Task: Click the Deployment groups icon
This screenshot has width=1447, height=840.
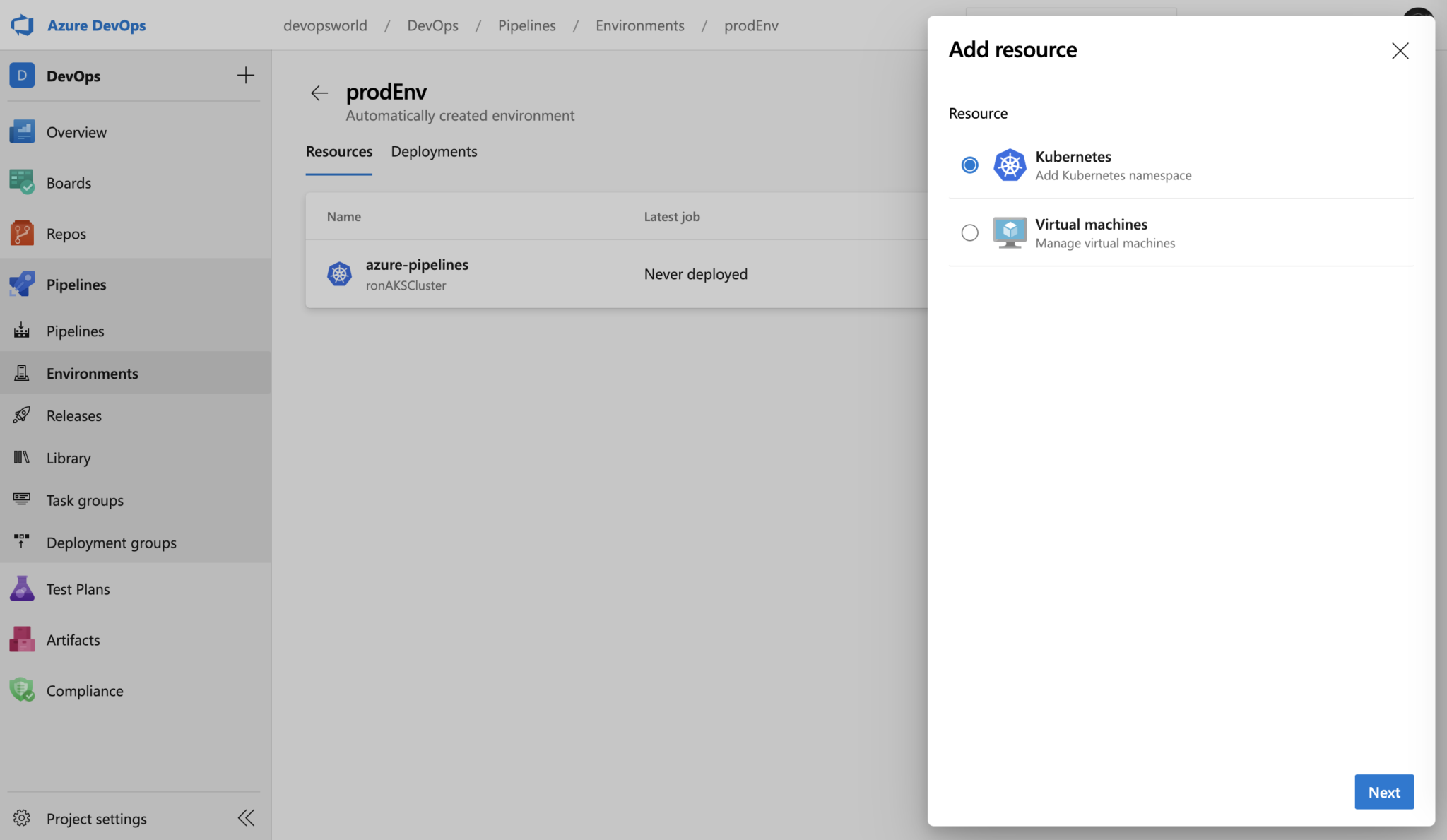Action: click(x=22, y=542)
